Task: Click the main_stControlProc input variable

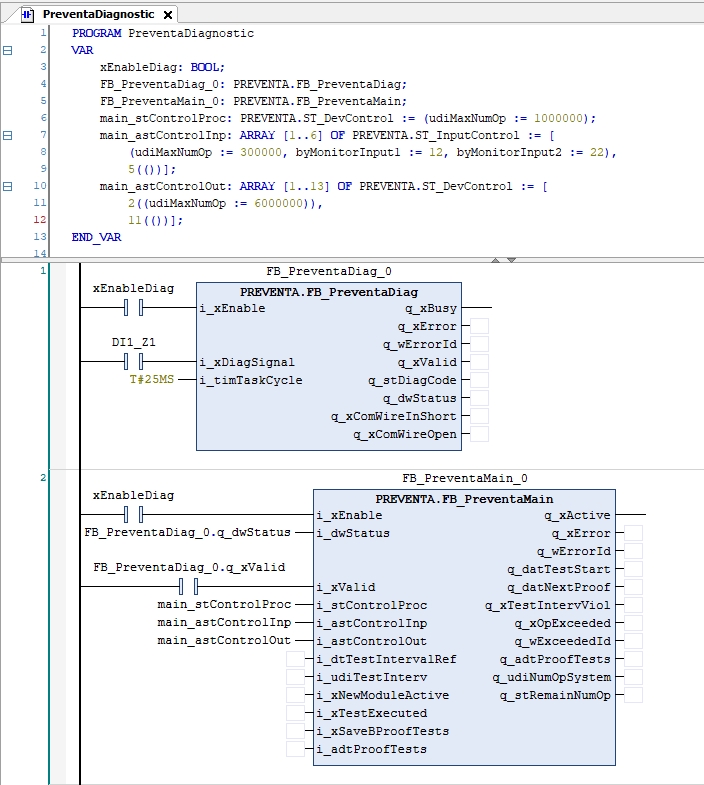Action: [224, 605]
